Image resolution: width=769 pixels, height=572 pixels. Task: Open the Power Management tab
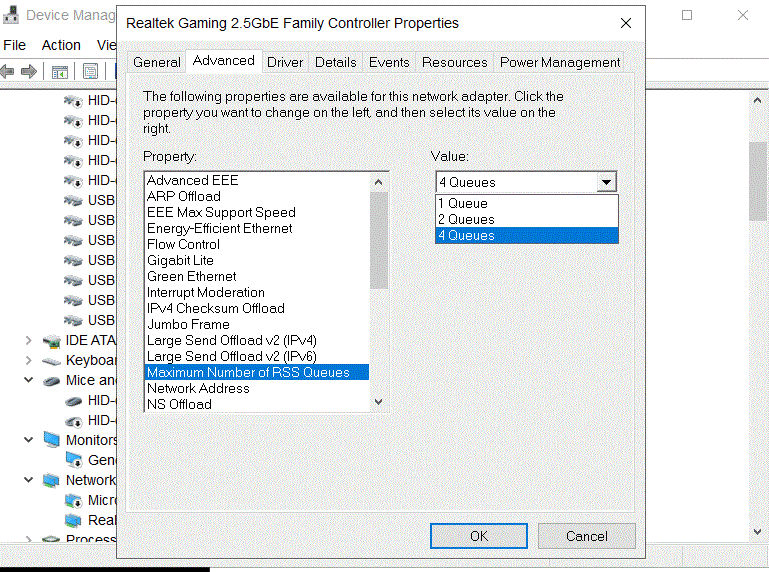tap(560, 62)
